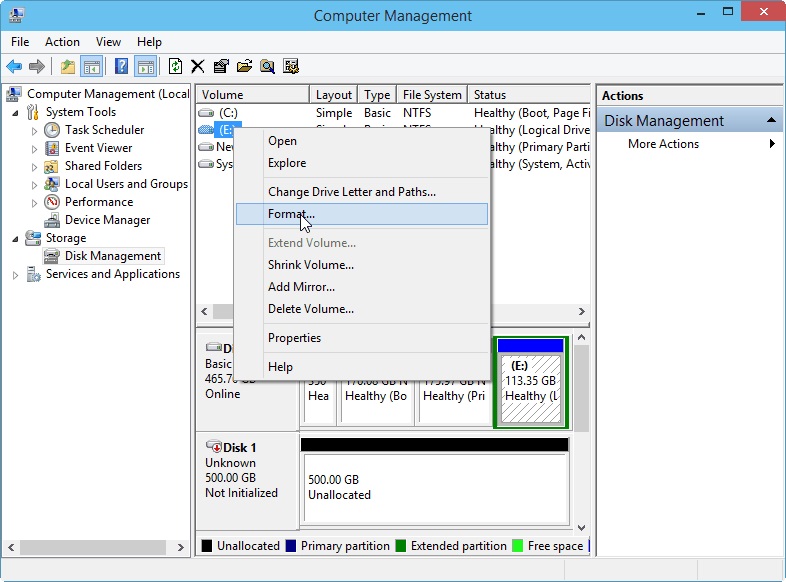Toggle the Show/Hide Action Pane button
Image resolution: width=786 pixels, height=582 pixels.
[x=145, y=67]
